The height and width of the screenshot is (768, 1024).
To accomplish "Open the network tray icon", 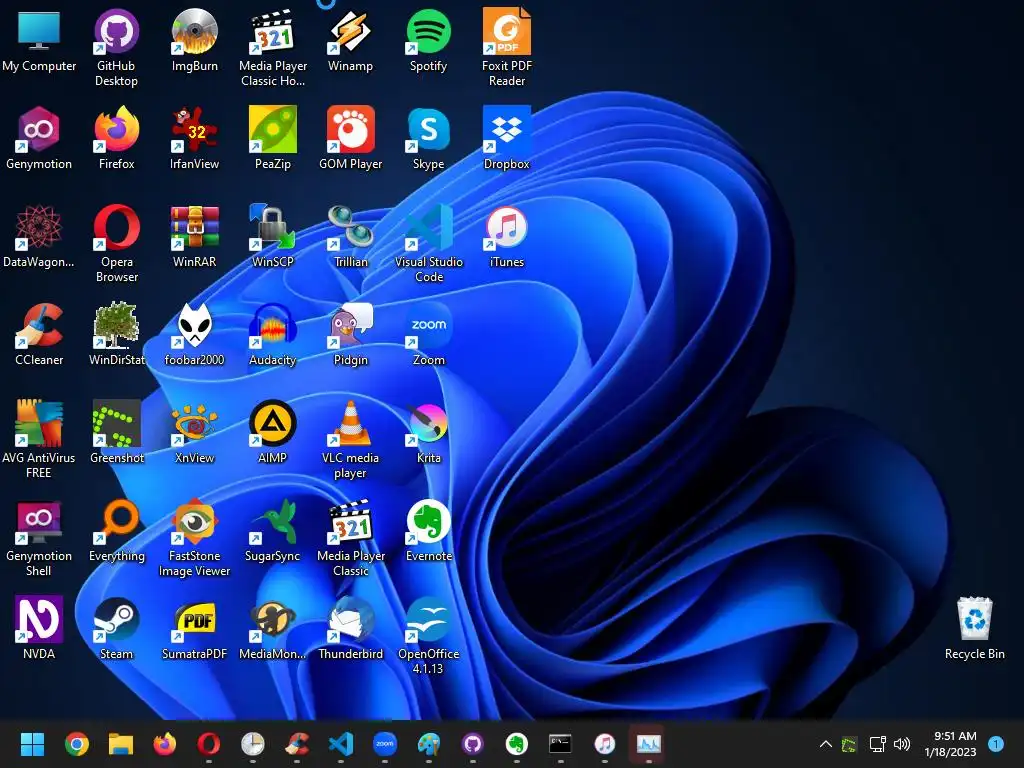I will coord(877,744).
